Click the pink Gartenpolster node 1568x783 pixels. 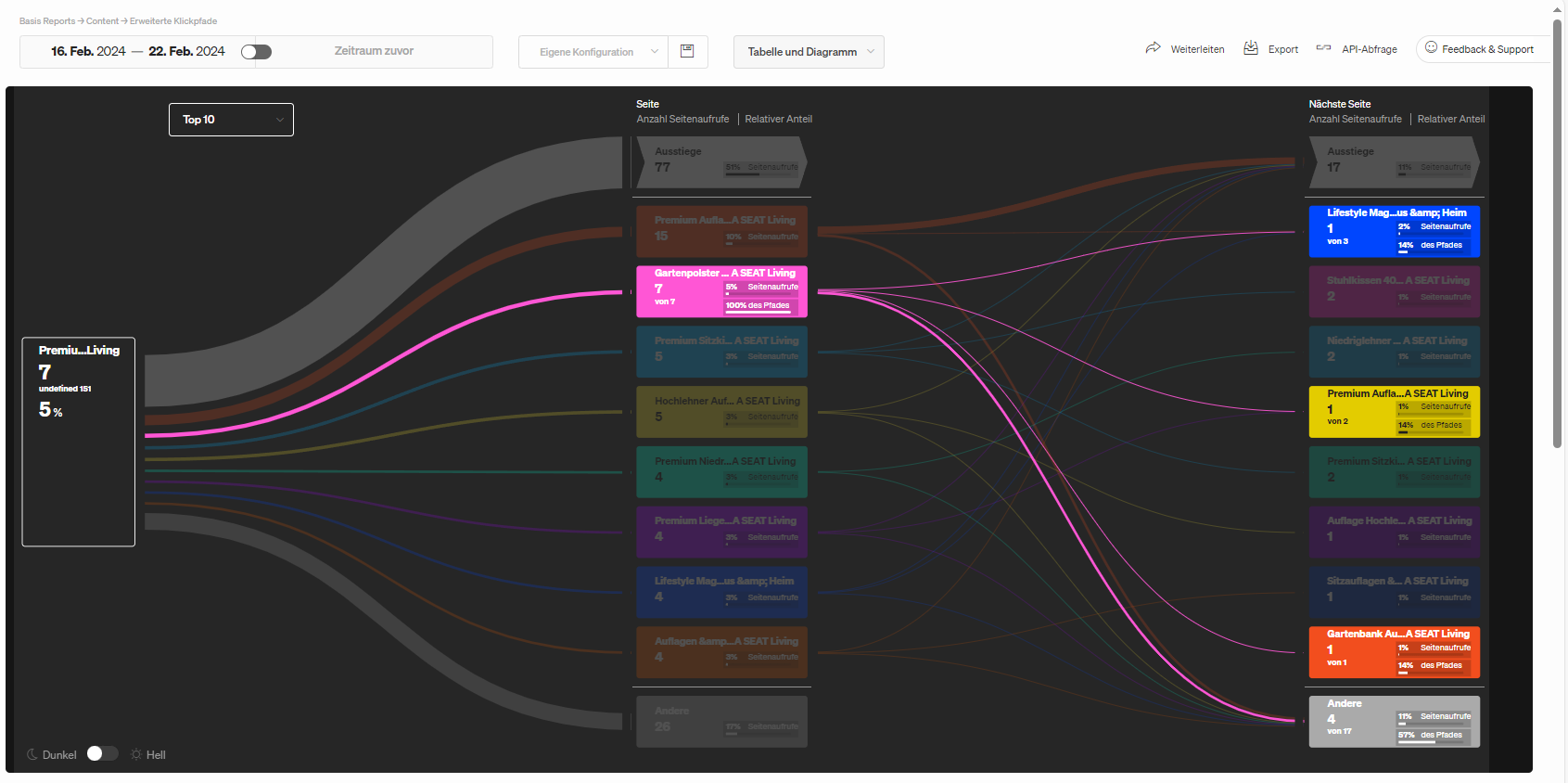pos(721,291)
